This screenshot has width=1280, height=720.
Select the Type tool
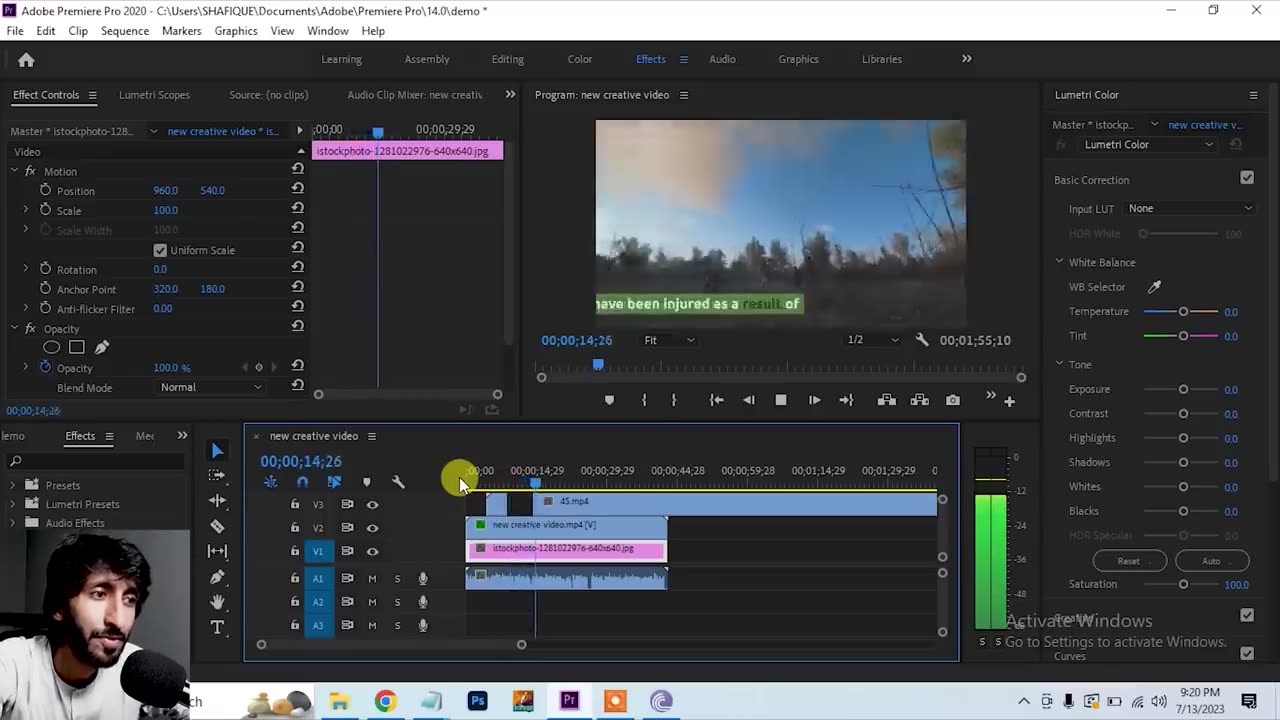point(217,627)
